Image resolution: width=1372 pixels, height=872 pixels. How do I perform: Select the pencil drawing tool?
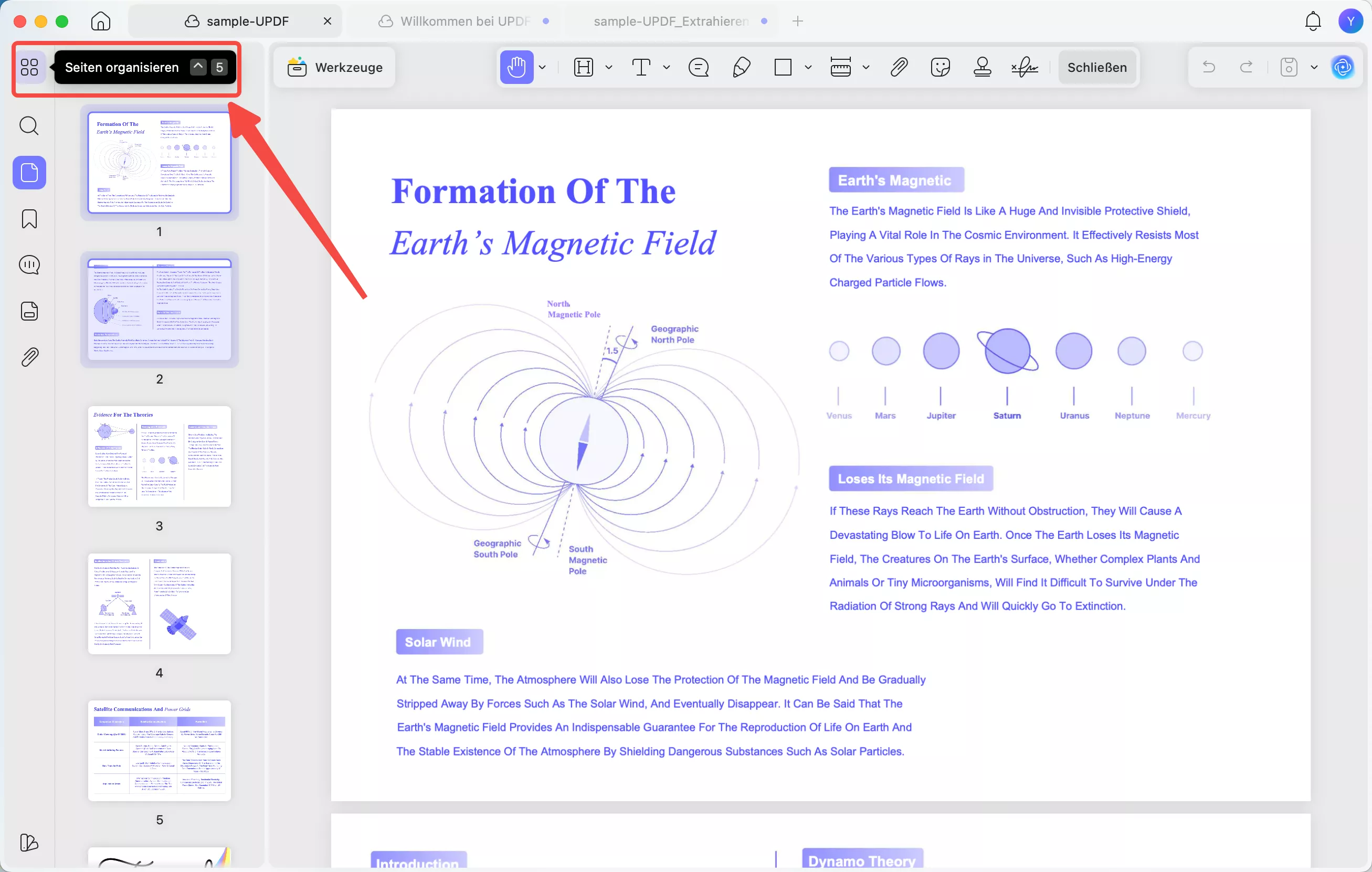(741, 67)
